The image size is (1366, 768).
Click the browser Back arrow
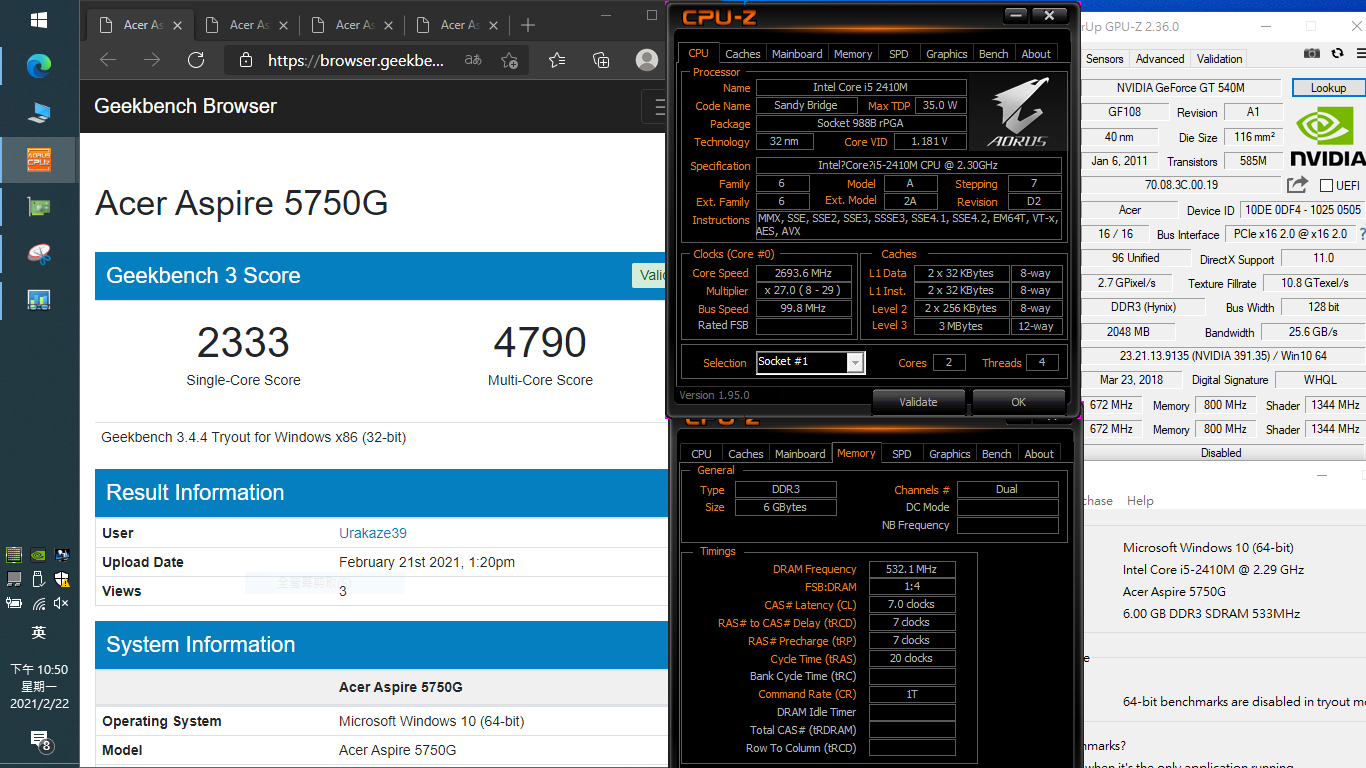[x=108, y=60]
